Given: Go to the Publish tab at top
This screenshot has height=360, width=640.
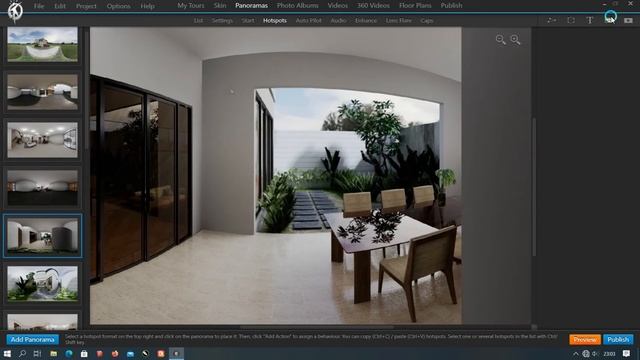Looking at the screenshot, I should coord(451,5).
